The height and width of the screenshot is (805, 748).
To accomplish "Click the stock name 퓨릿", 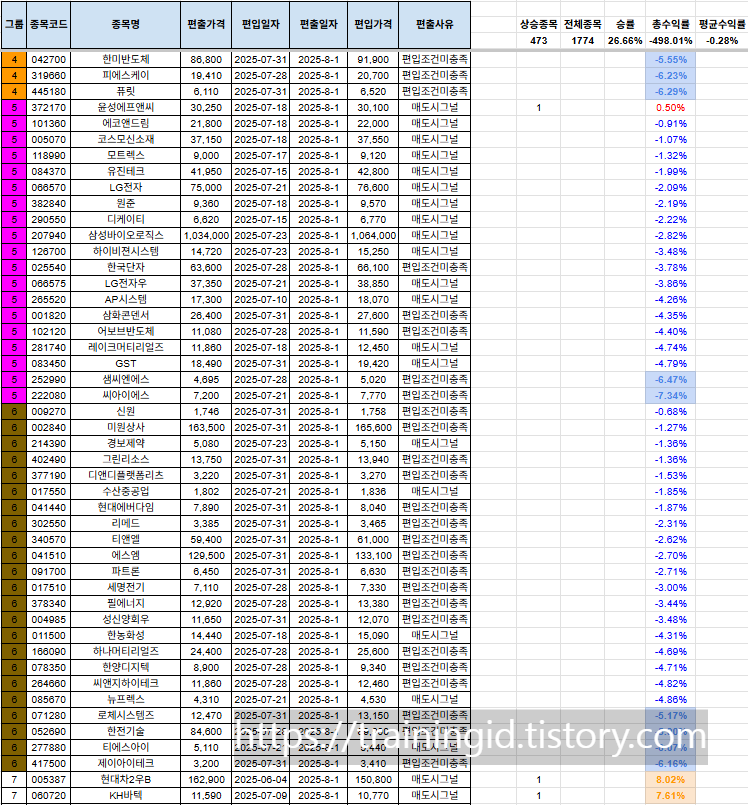I will 125,91.
